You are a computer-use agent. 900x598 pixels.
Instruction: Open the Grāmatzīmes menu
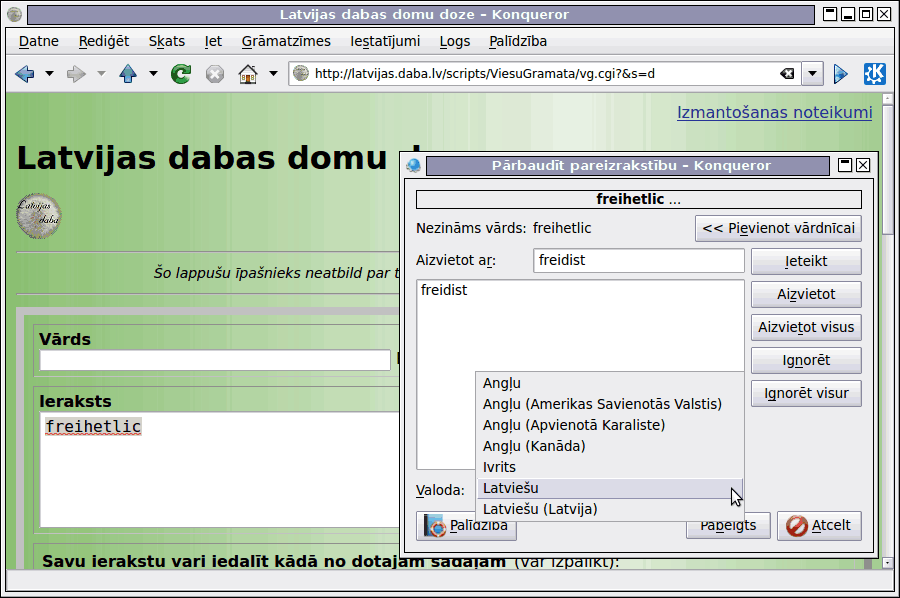coord(286,41)
